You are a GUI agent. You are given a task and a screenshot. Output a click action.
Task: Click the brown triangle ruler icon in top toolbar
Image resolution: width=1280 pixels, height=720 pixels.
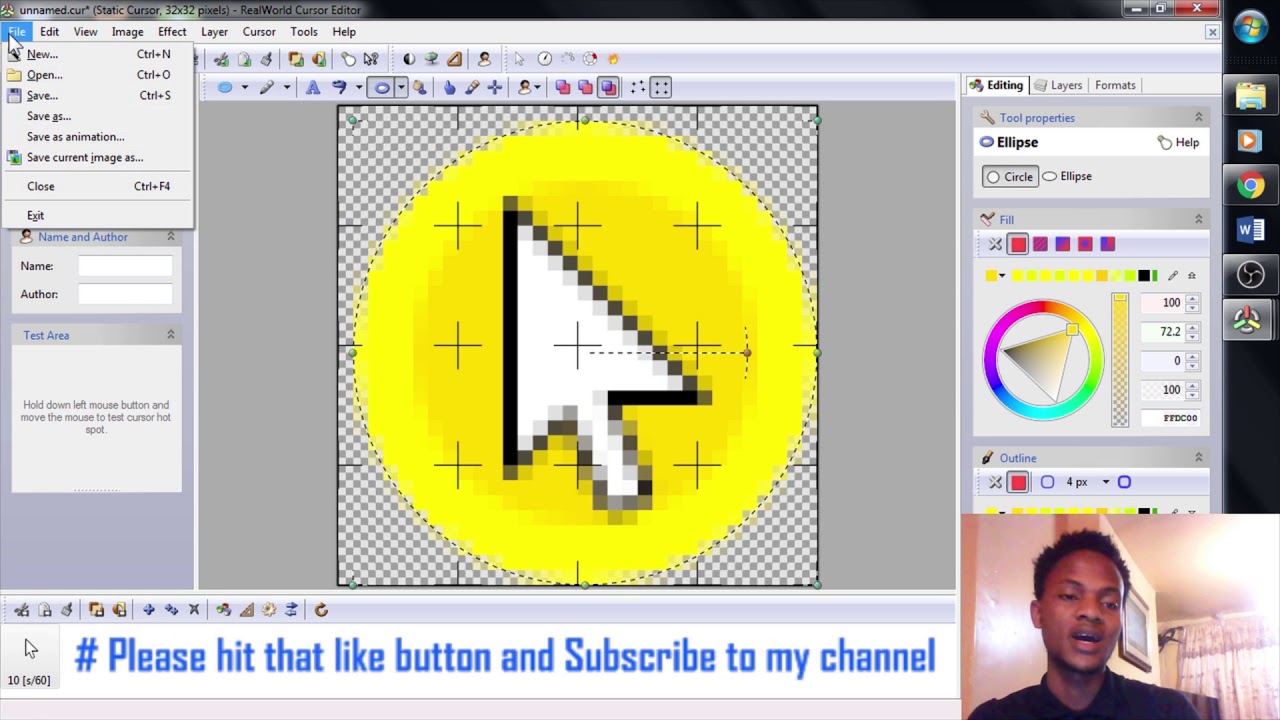pyautogui.click(x=454, y=59)
